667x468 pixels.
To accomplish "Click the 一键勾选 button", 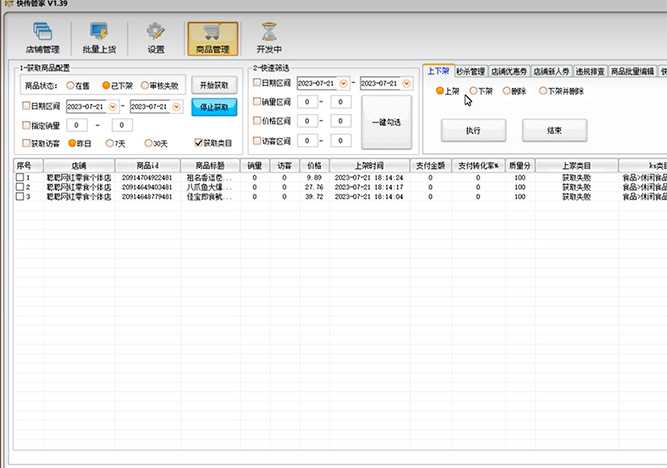I will tap(386, 123).
